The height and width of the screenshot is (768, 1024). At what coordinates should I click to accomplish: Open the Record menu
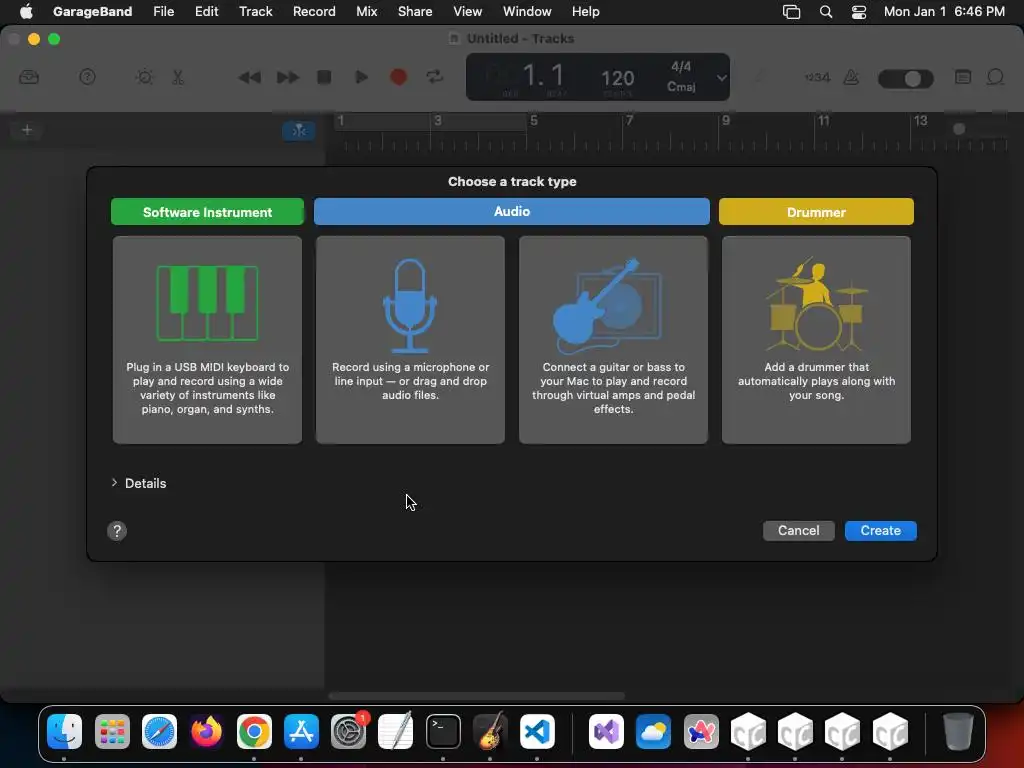[x=314, y=11]
